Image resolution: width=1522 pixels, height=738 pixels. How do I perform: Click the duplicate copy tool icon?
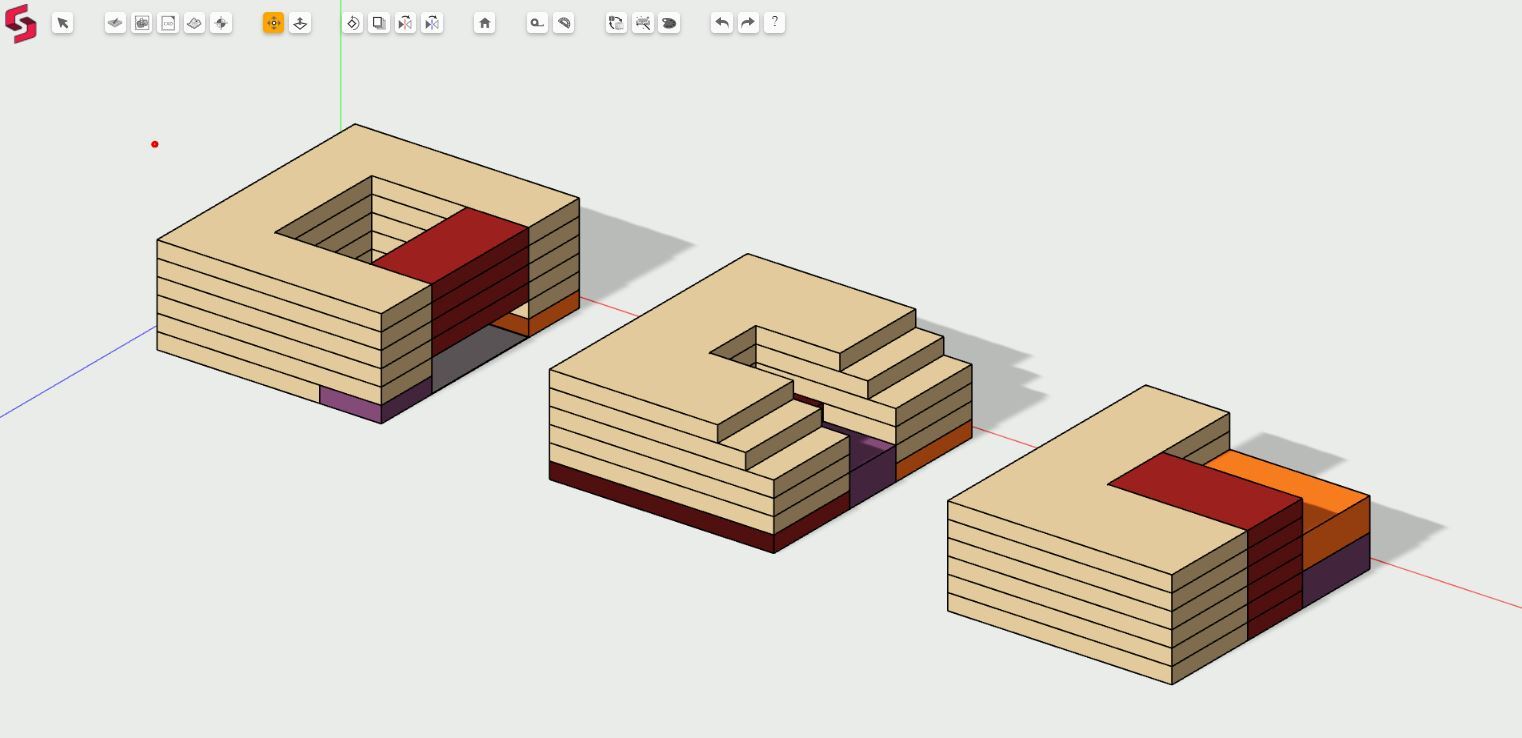(379, 22)
